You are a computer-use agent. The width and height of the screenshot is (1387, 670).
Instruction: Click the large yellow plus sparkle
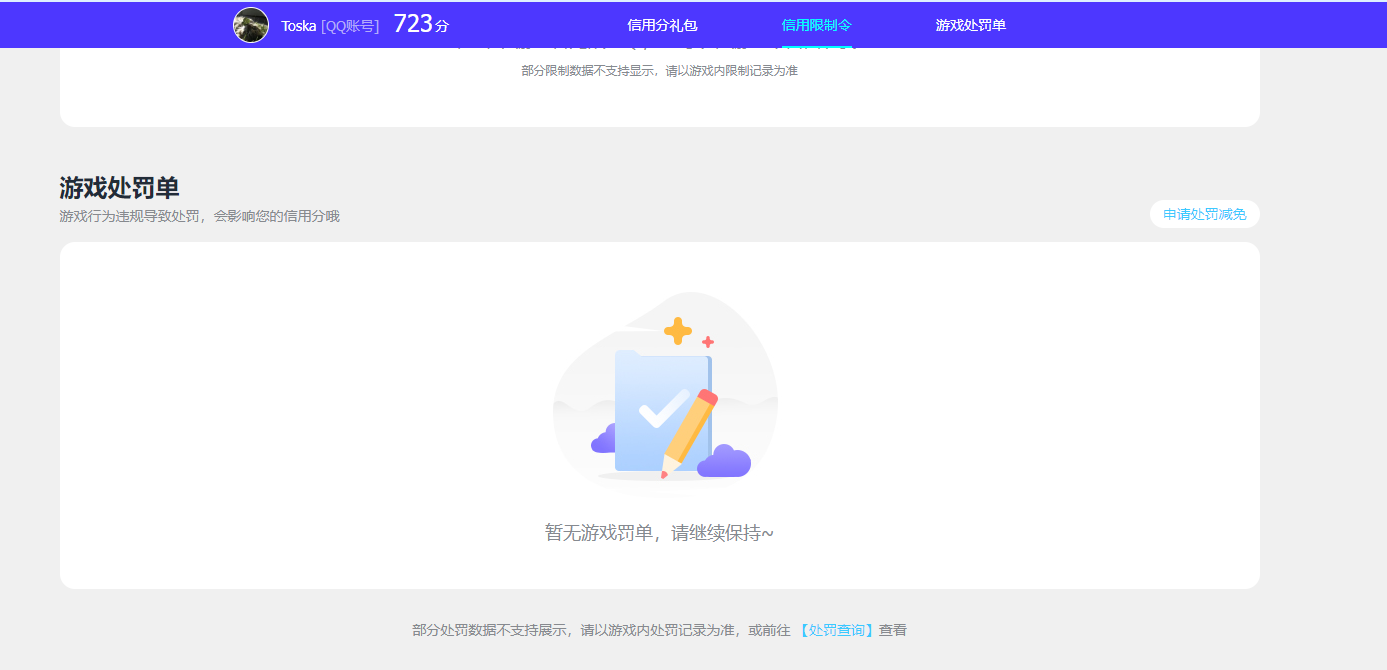[x=678, y=331]
